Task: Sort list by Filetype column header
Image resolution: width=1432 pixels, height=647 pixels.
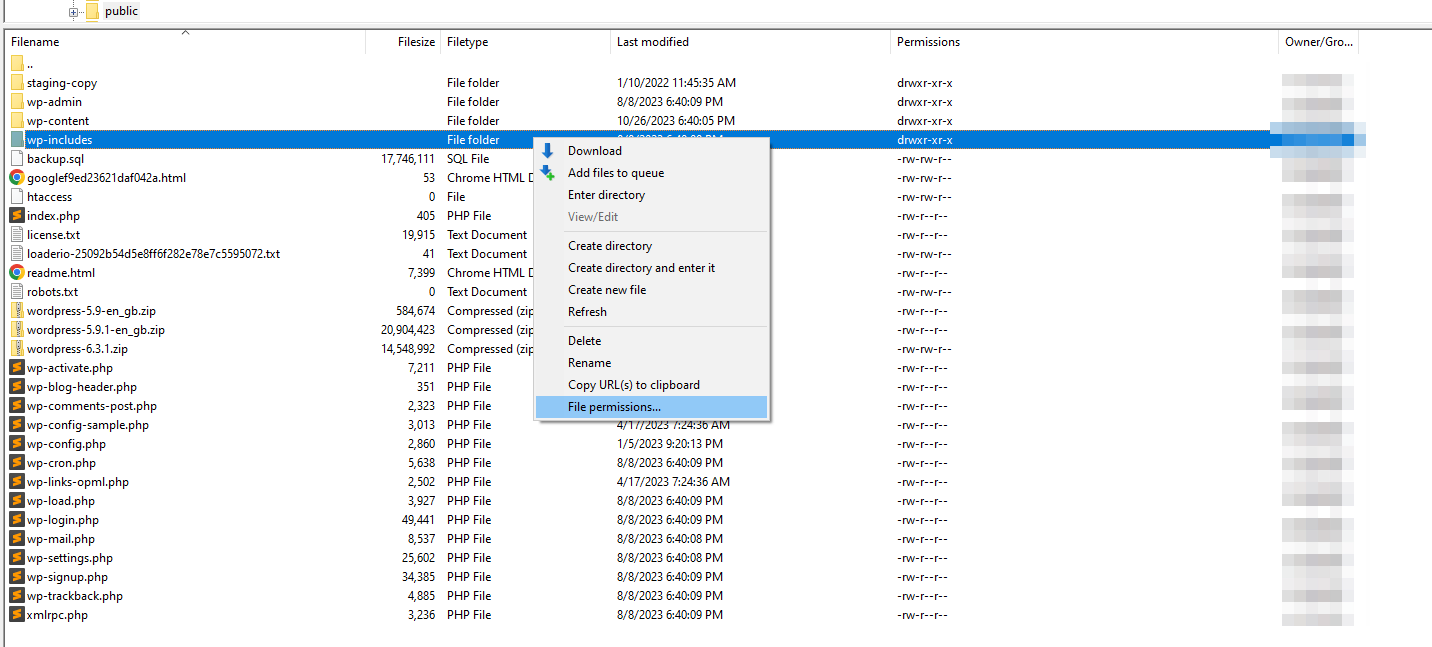Action: click(526, 42)
